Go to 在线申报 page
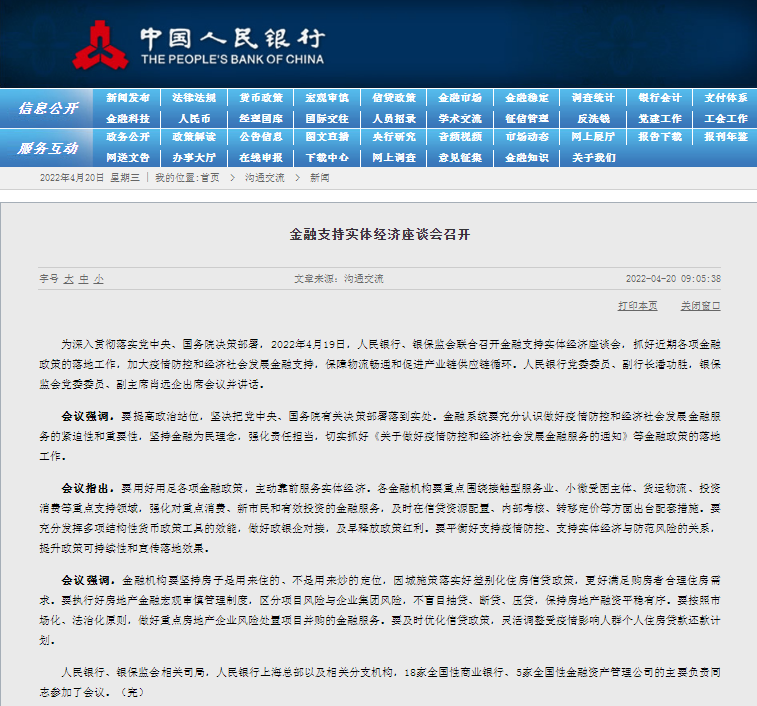The image size is (757, 706). point(261,158)
